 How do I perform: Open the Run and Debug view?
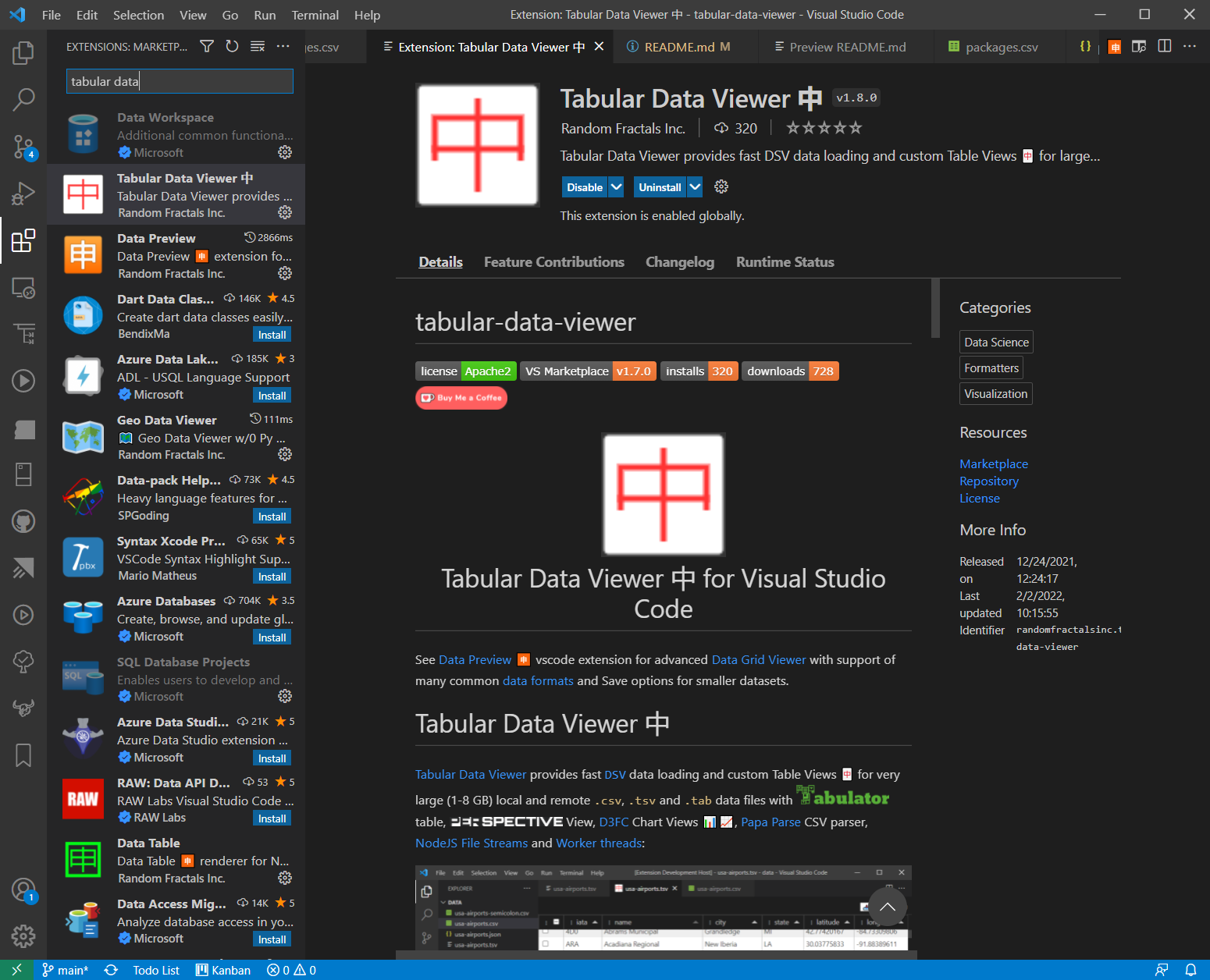coord(23,193)
